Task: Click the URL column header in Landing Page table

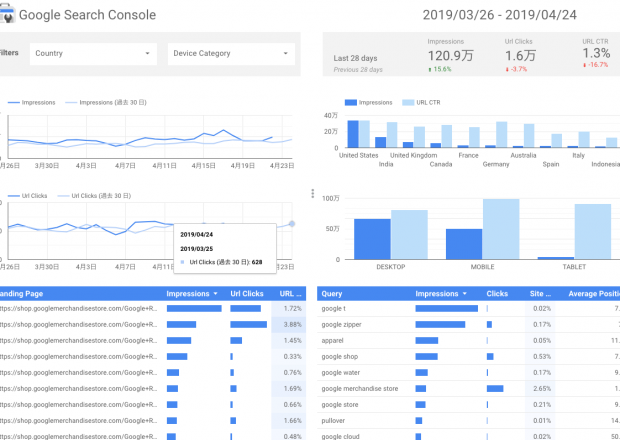Action: (x=290, y=294)
